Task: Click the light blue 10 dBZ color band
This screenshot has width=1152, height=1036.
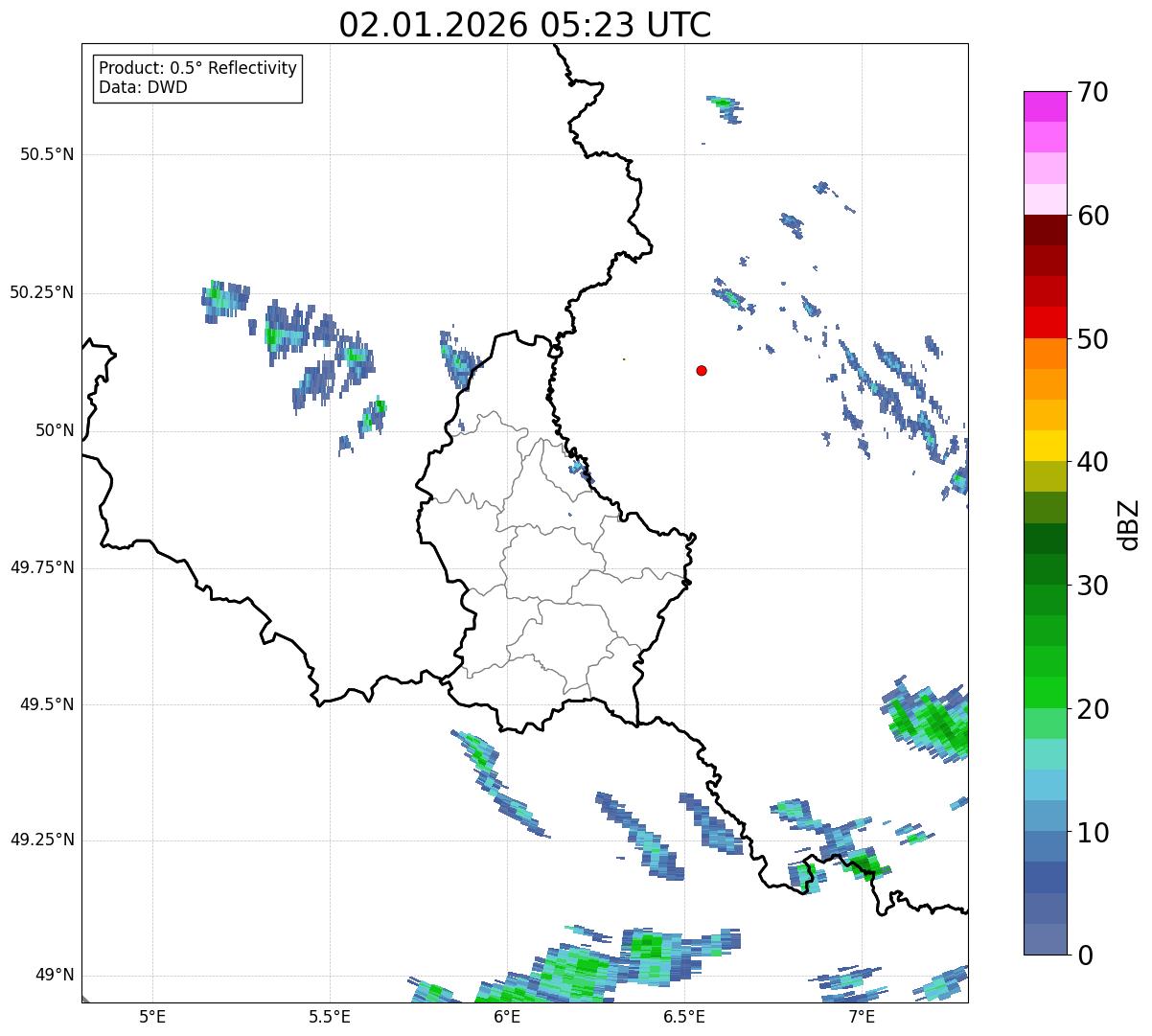Action: [1045, 816]
